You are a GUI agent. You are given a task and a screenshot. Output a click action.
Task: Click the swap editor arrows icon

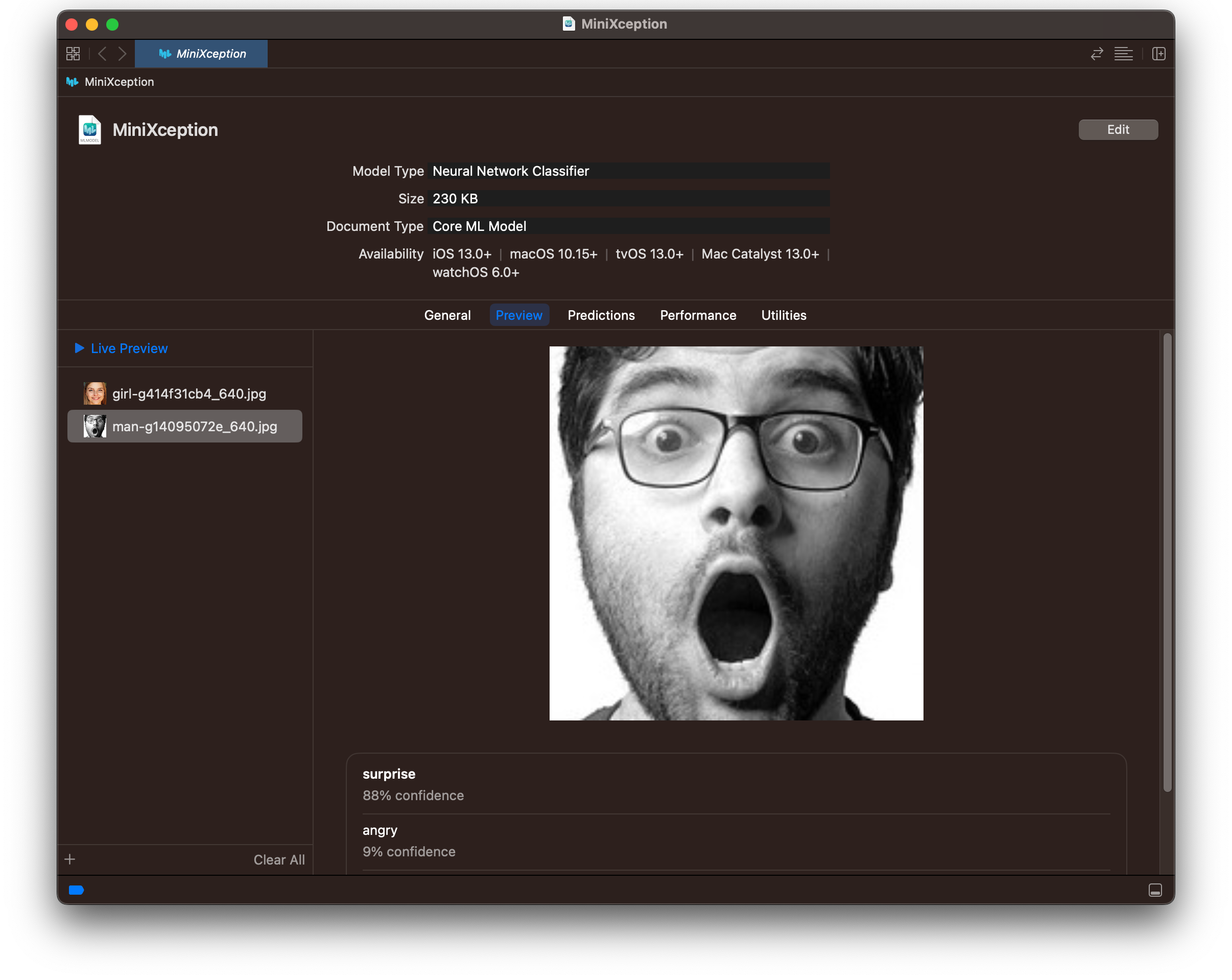coord(1097,54)
